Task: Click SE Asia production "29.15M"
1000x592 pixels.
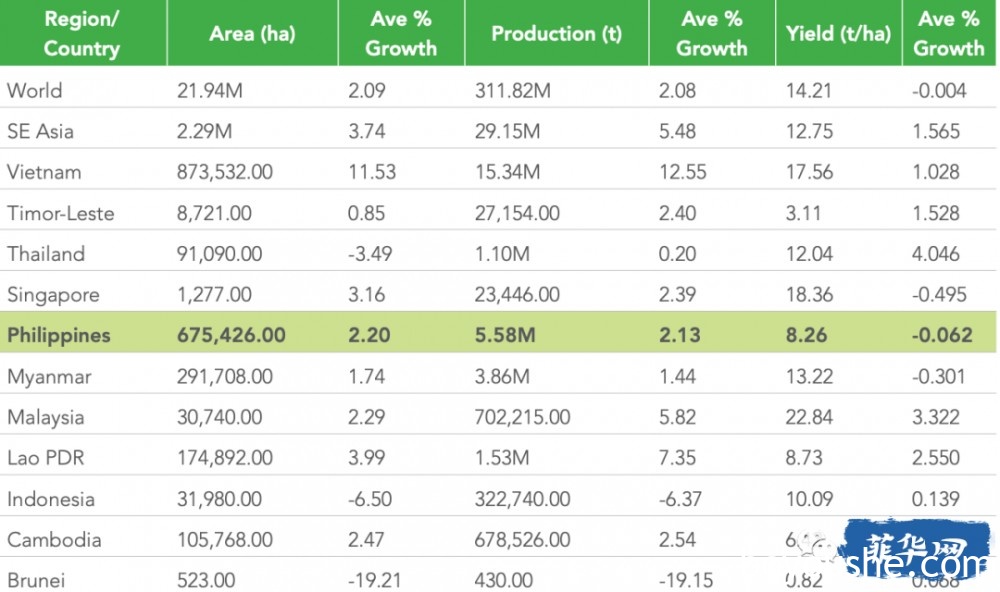Action: pos(507,131)
